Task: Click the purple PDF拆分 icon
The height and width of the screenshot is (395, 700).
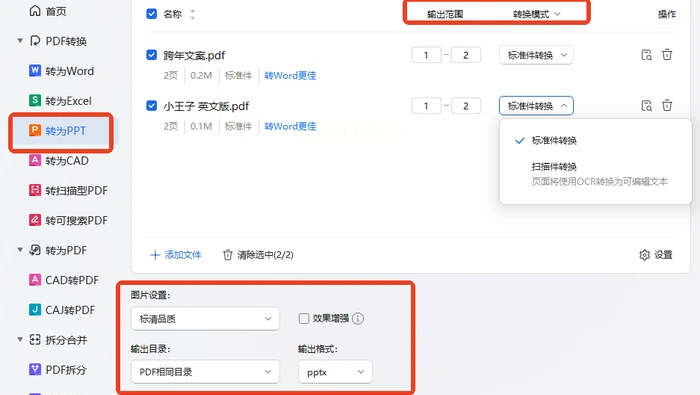Action: click(35, 370)
